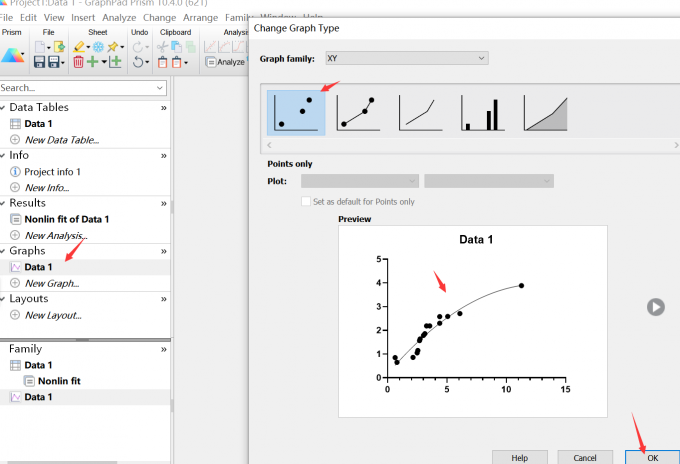The width and height of the screenshot is (680, 464).
Task: Open the Prism logo menu
Action: tap(13, 56)
